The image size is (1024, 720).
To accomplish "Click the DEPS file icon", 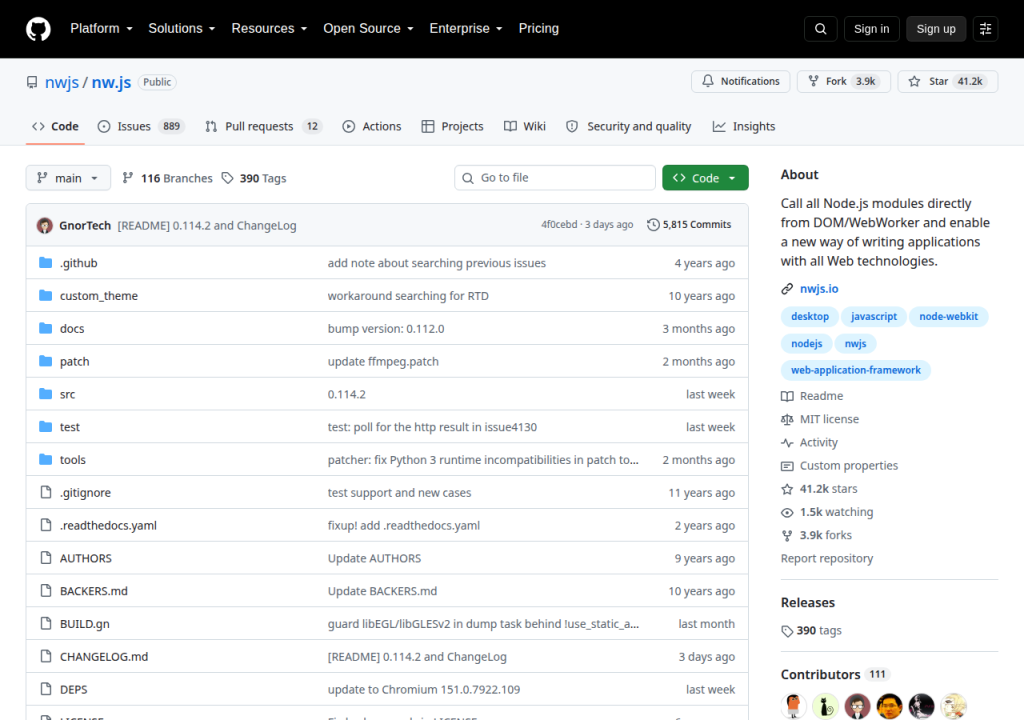I will (45, 689).
